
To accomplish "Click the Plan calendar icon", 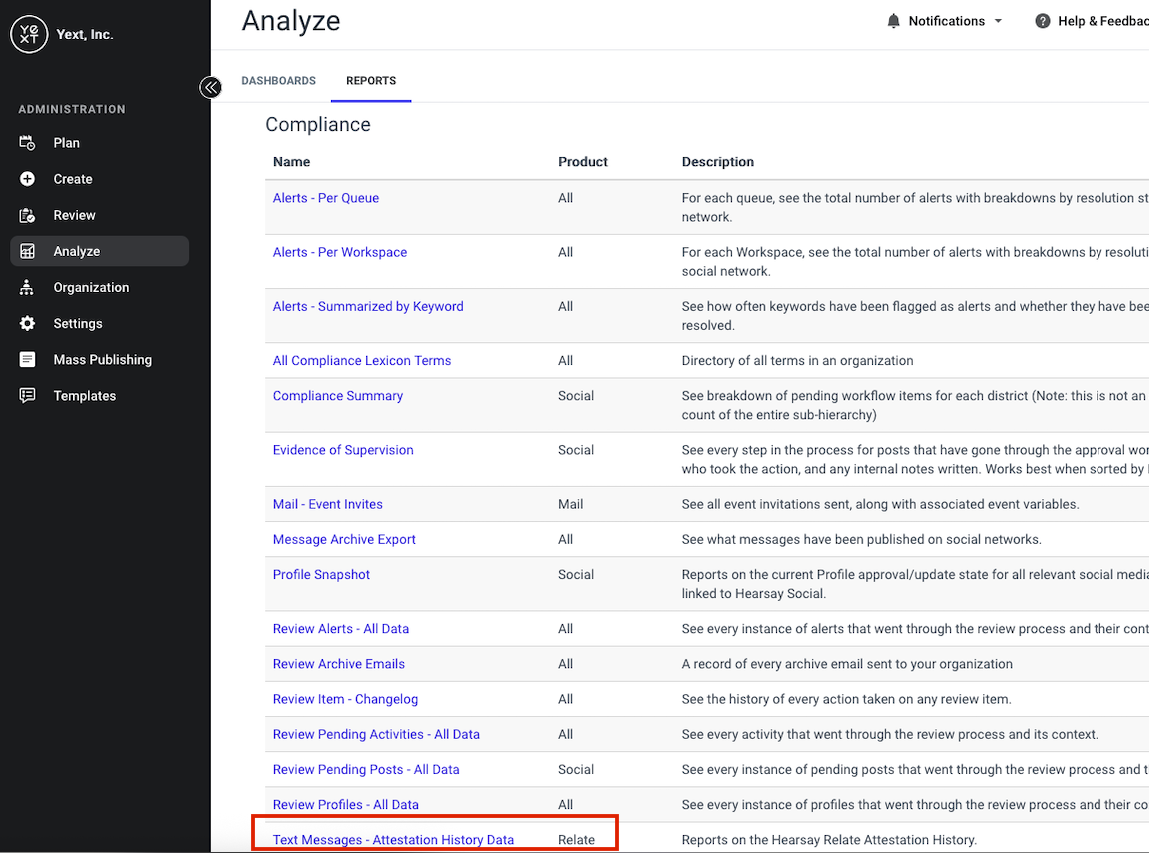I will click(27, 143).
